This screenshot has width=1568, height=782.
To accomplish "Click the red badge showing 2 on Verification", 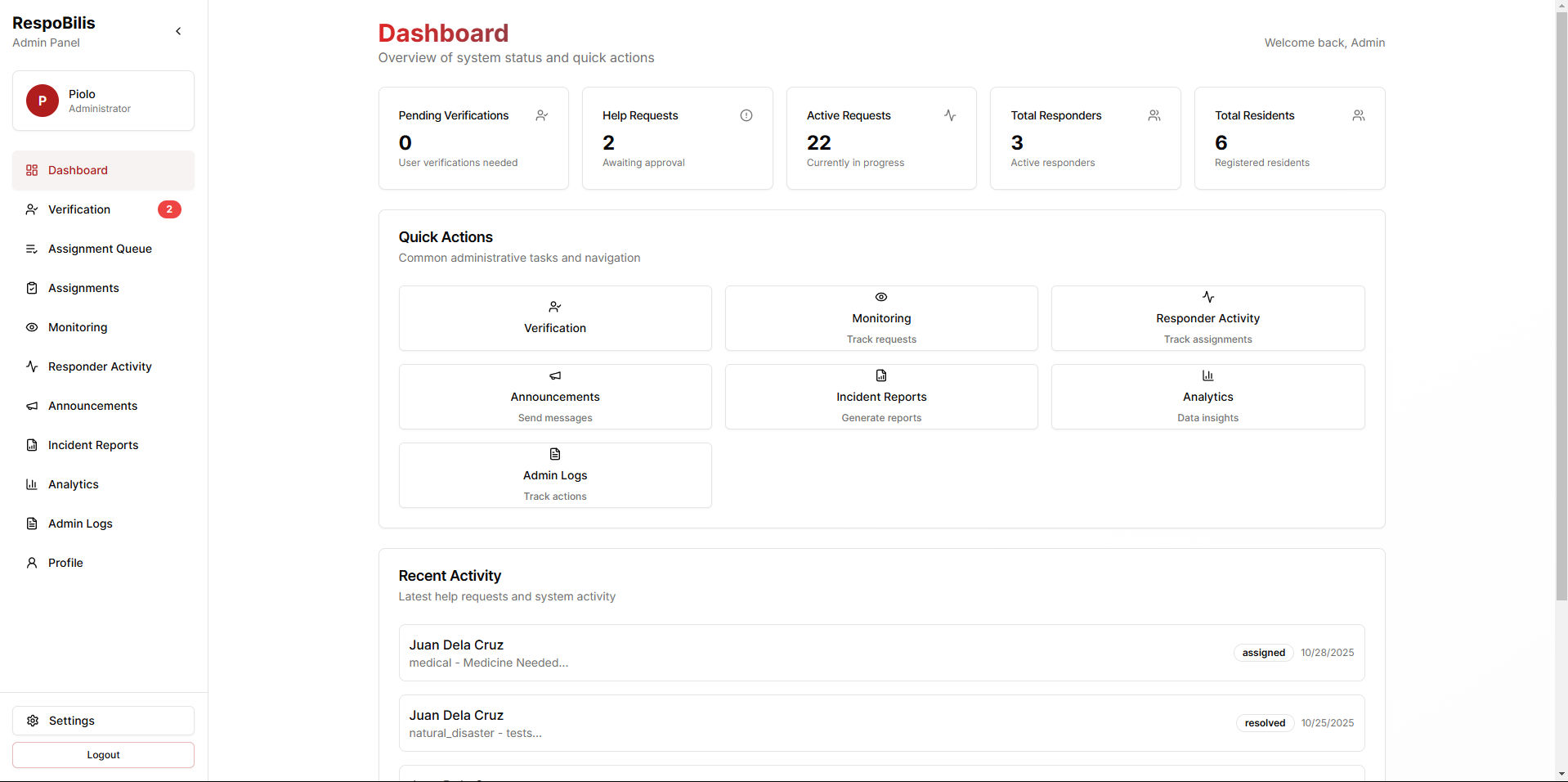I will point(169,209).
